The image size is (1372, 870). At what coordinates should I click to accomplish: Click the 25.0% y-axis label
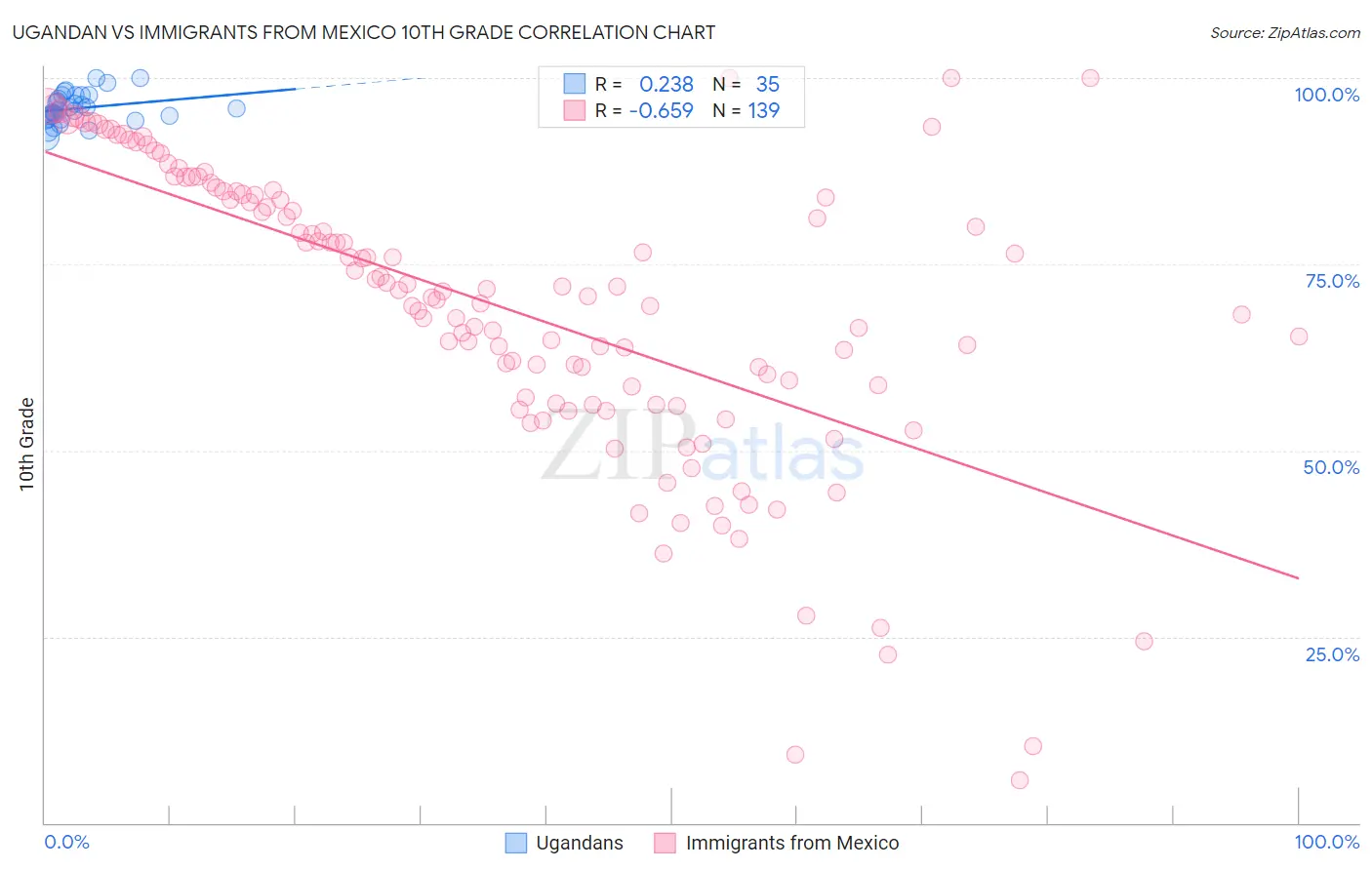pos(1333,654)
